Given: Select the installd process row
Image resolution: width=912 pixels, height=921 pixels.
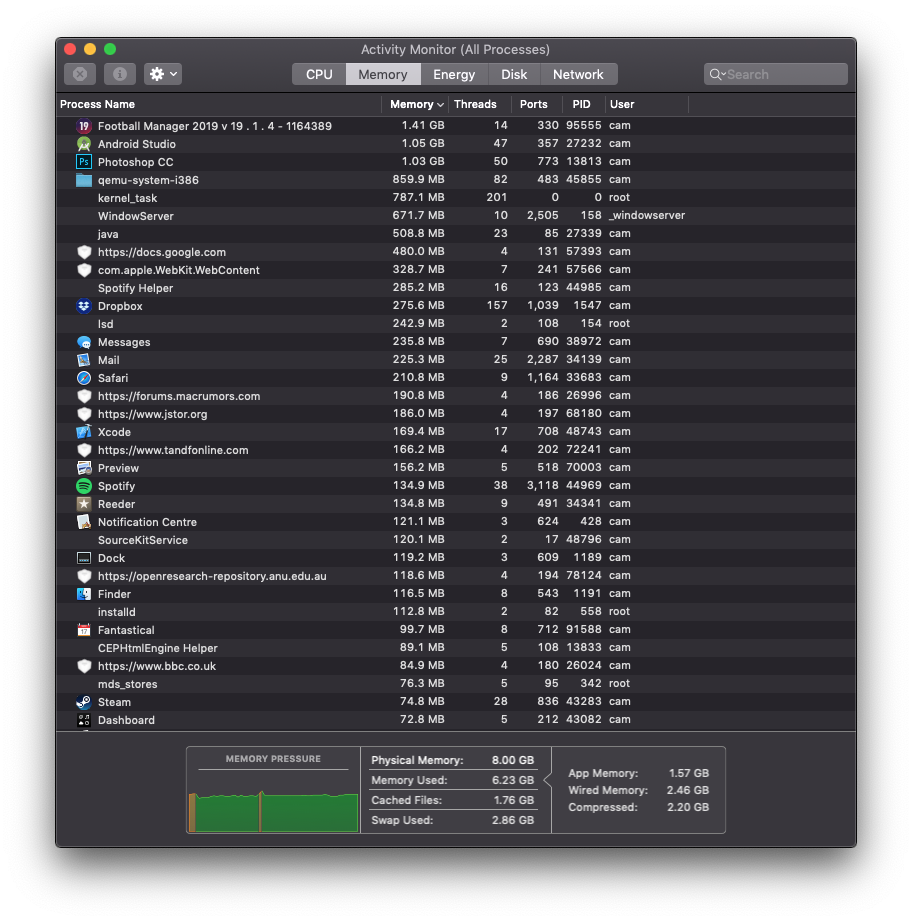Looking at the screenshot, I should tap(456, 612).
